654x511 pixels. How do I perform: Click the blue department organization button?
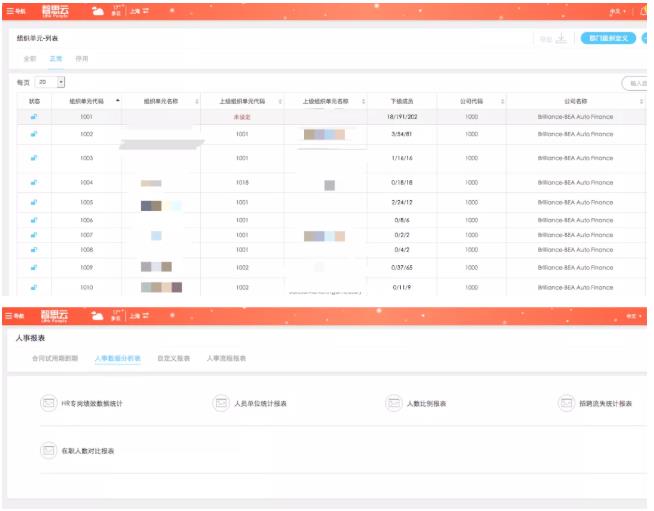608,38
